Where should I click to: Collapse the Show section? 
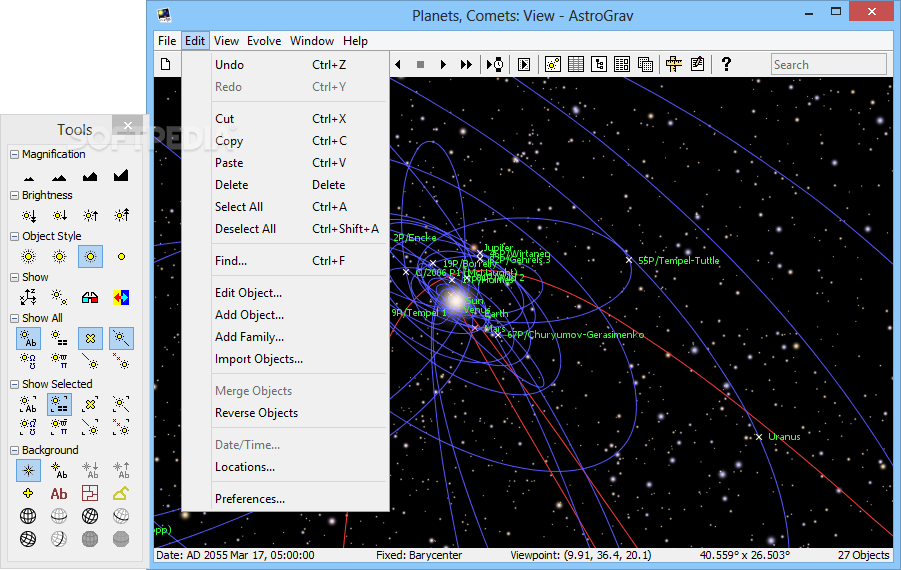click(14, 277)
